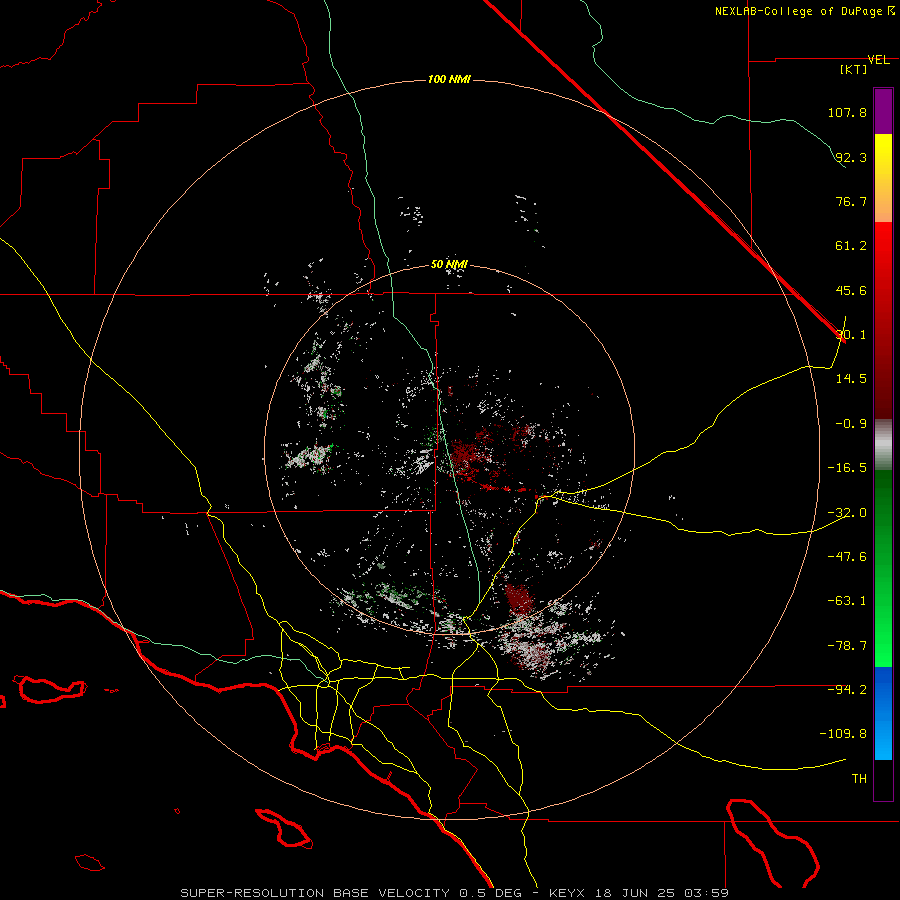Click the -16.5 legend value

point(847,468)
